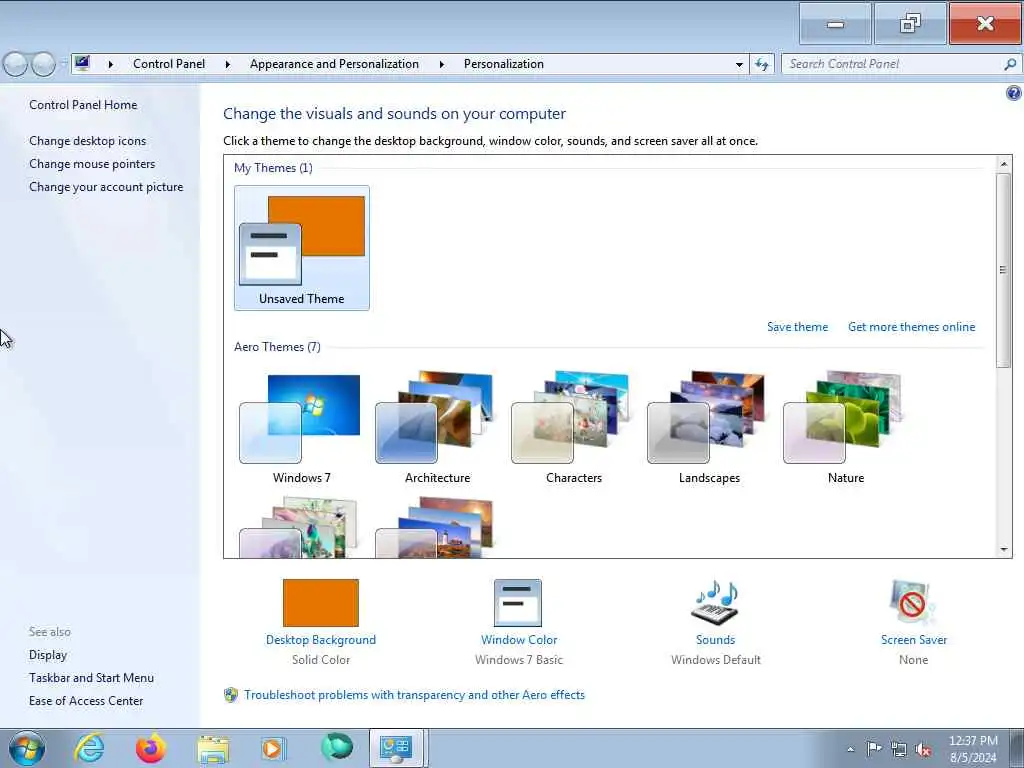Apply the Windows 7 theme
The height and width of the screenshot is (768, 1024).
pos(302,428)
